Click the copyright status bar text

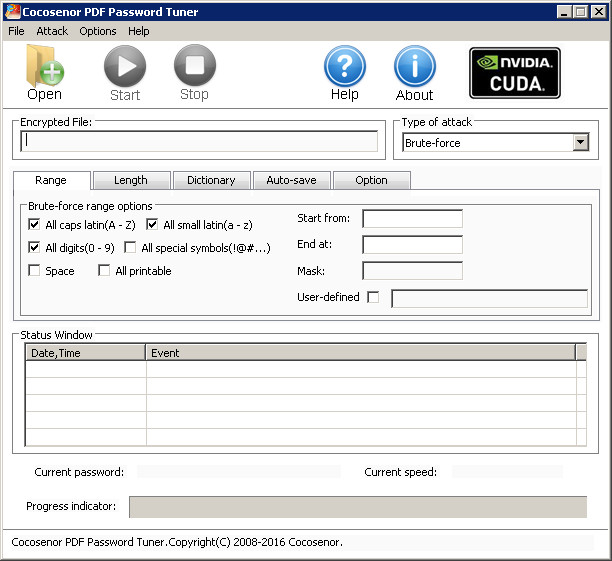(x=177, y=542)
